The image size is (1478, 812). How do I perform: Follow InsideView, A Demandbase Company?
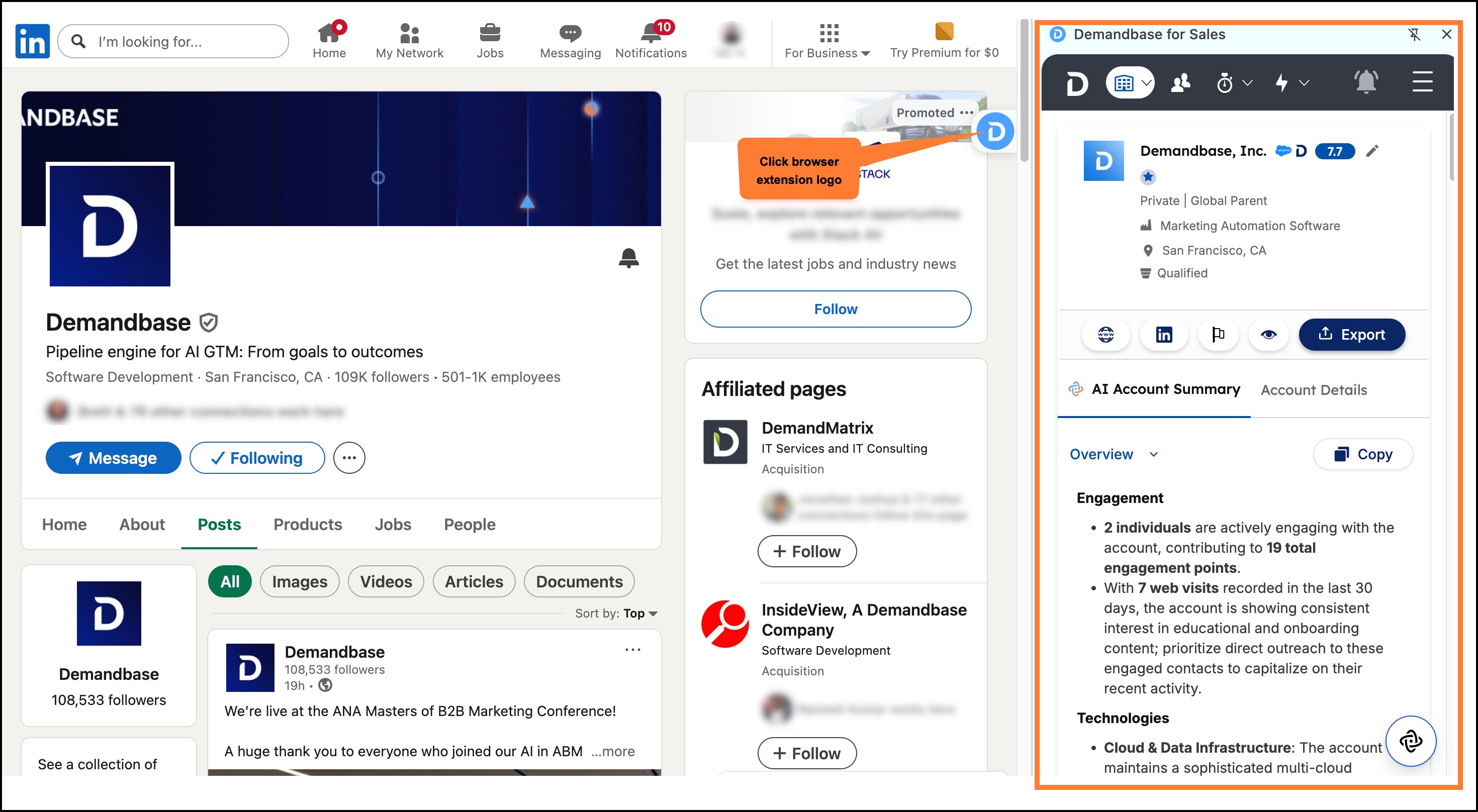807,753
